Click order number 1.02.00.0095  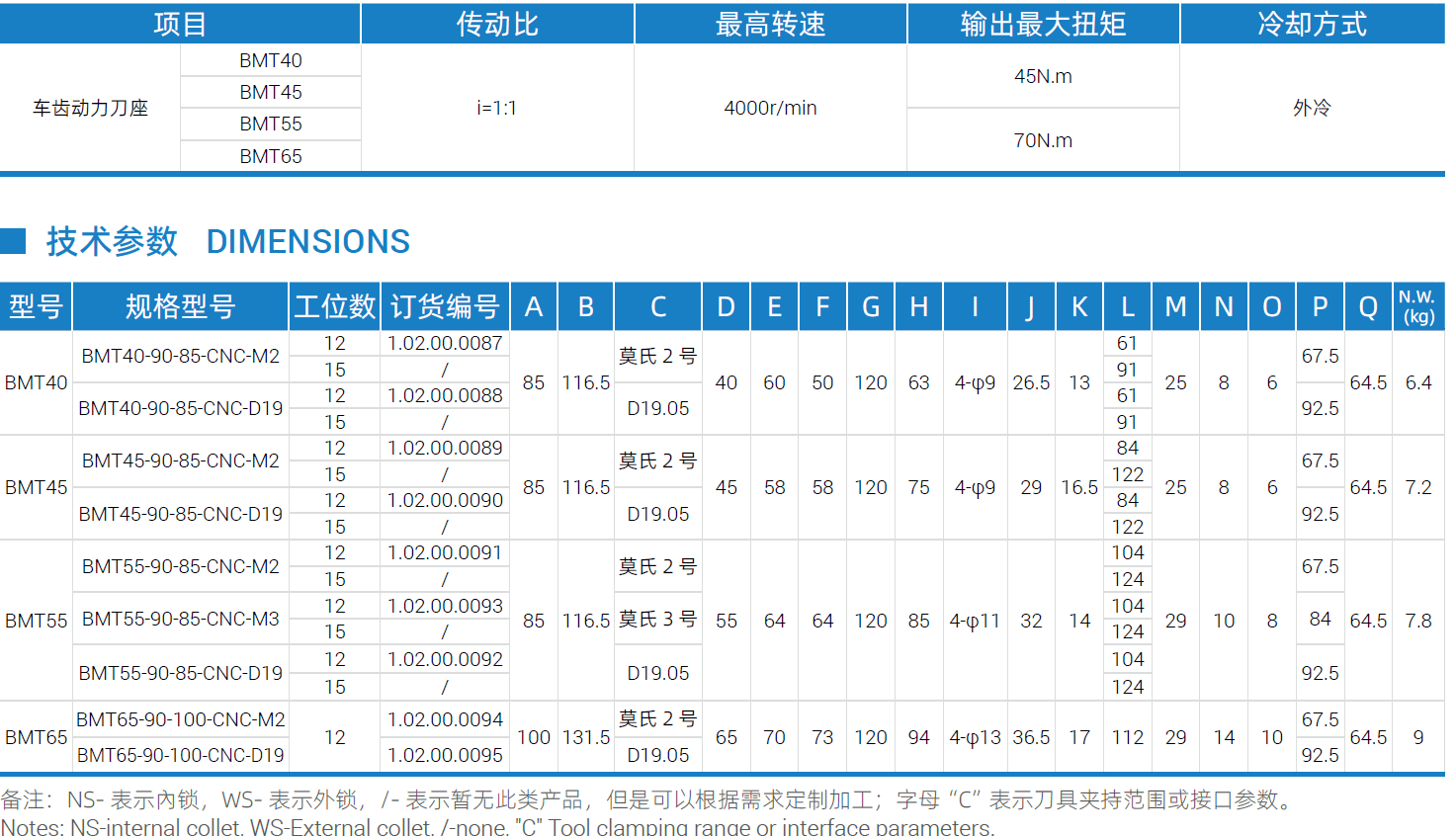coord(445,755)
